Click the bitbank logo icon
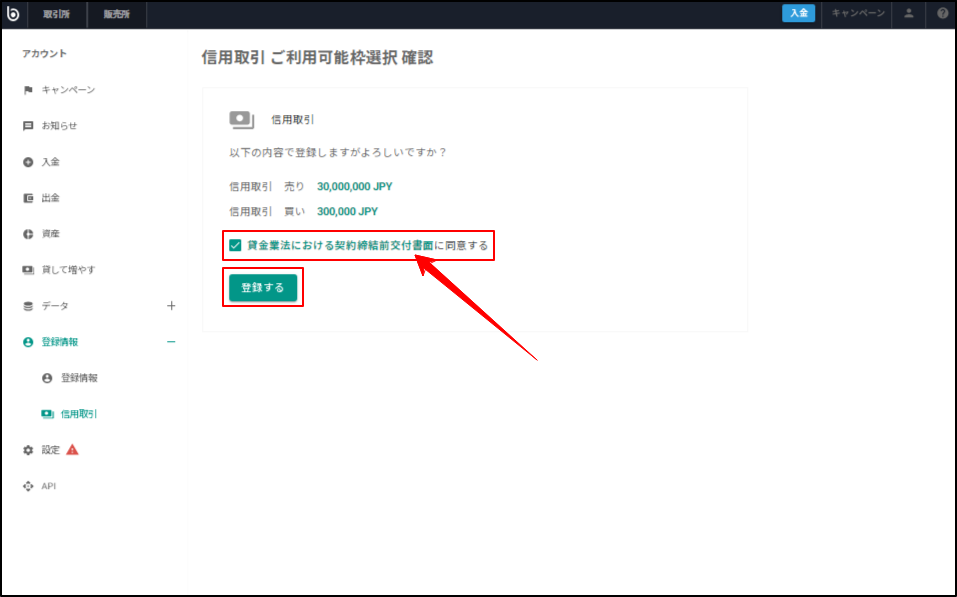 (x=13, y=13)
